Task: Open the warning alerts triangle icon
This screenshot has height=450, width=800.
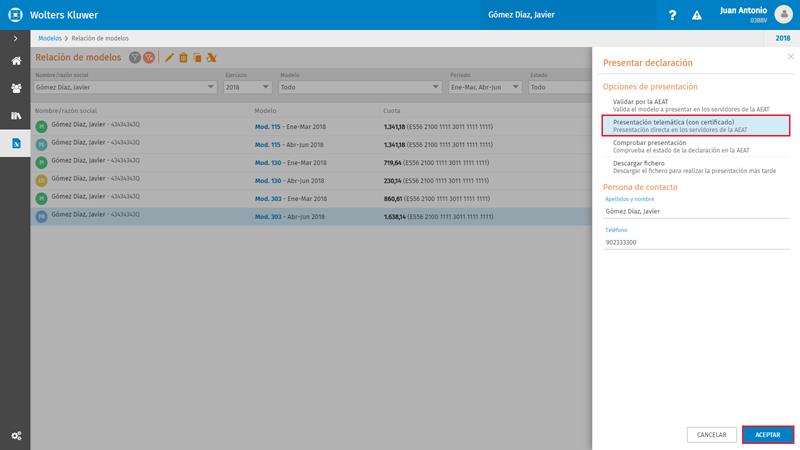Action: point(696,15)
